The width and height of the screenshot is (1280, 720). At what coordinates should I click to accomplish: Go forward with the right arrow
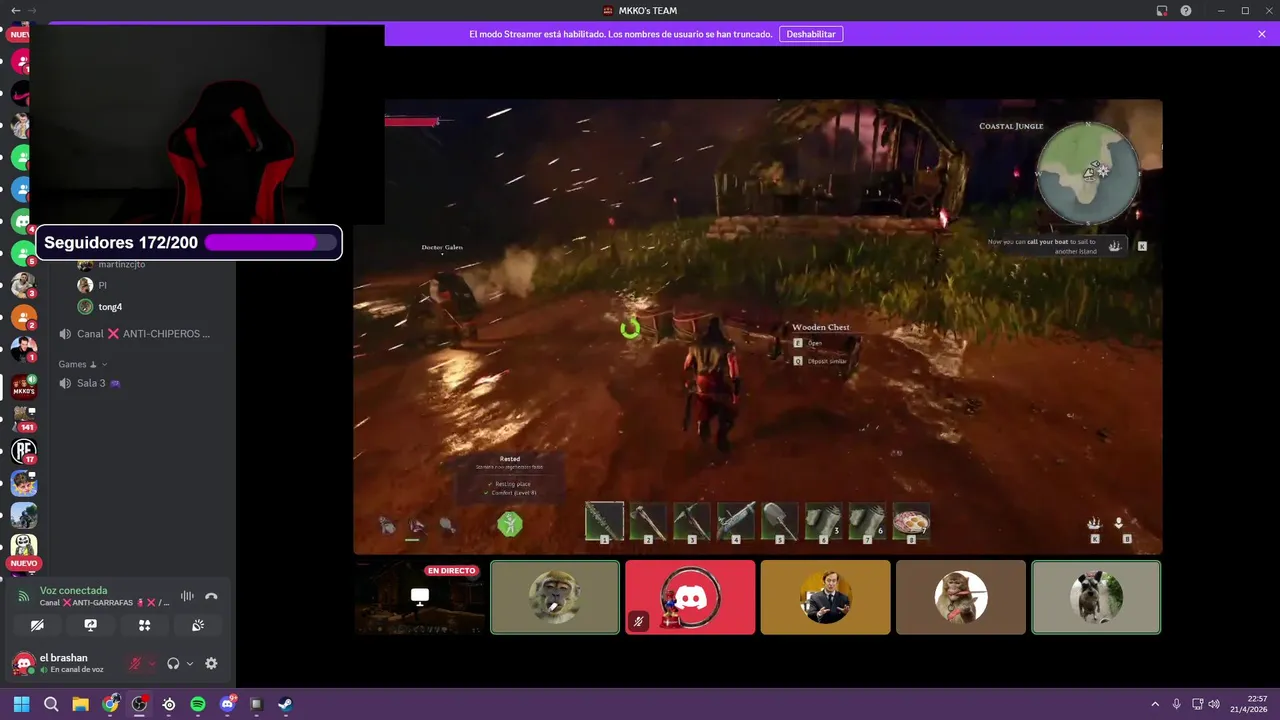coord(32,10)
